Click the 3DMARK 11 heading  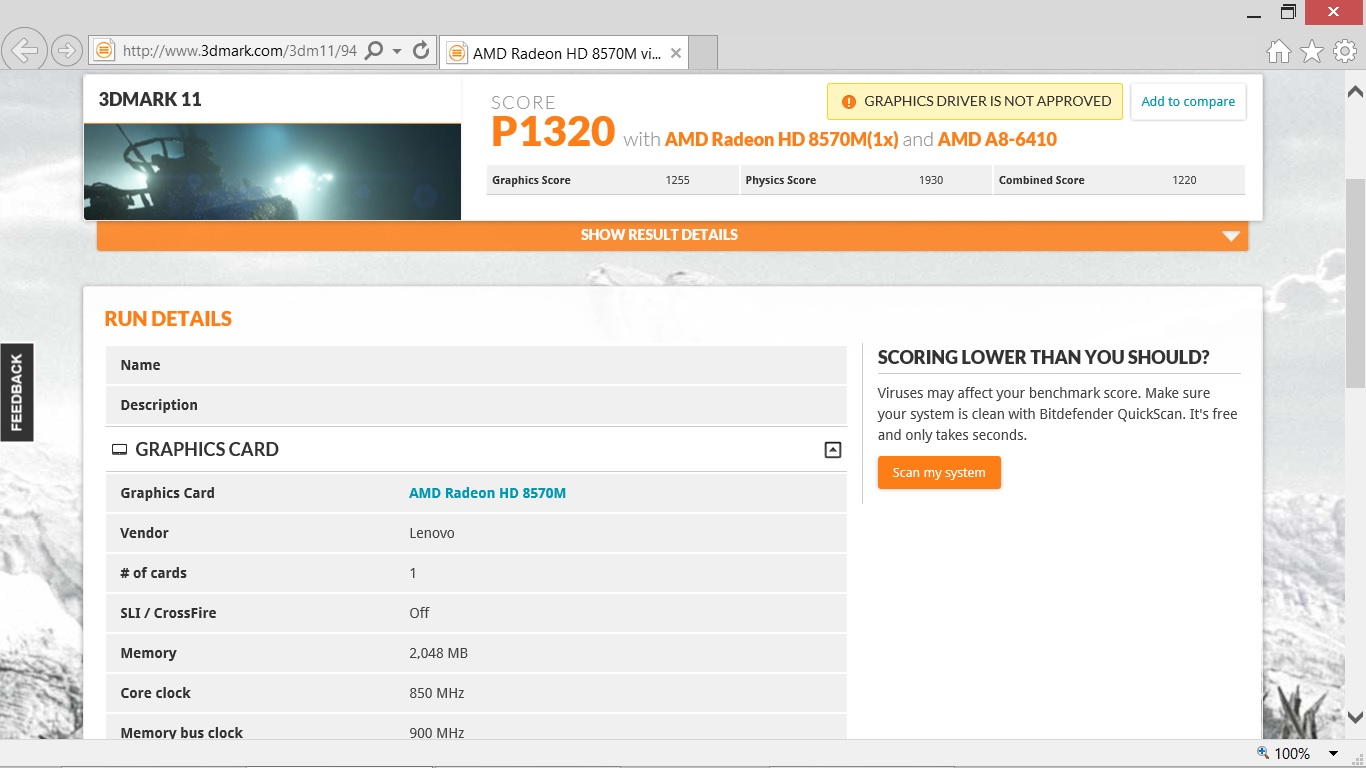point(150,99)
